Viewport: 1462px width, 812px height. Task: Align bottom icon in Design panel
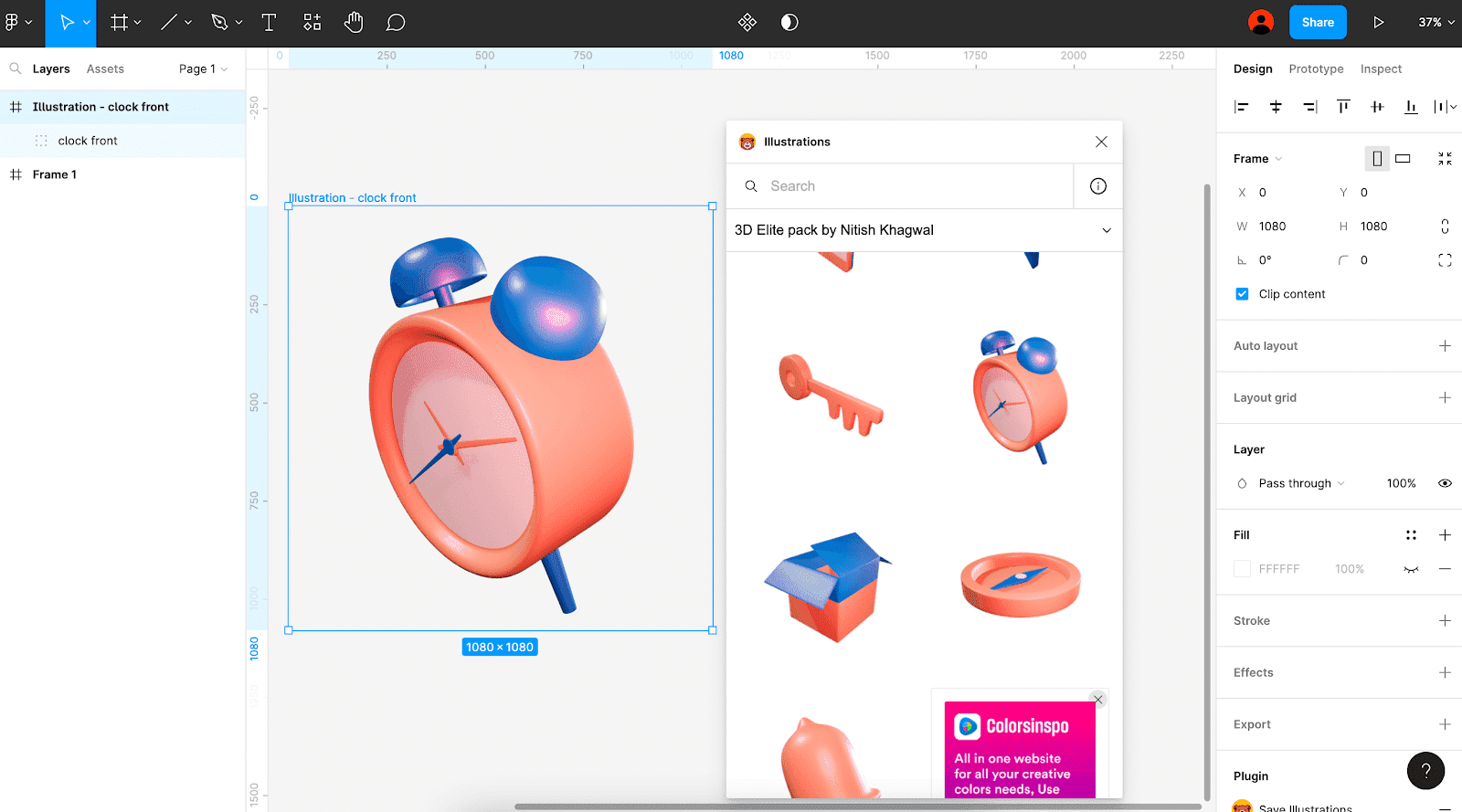(1411, 107)
